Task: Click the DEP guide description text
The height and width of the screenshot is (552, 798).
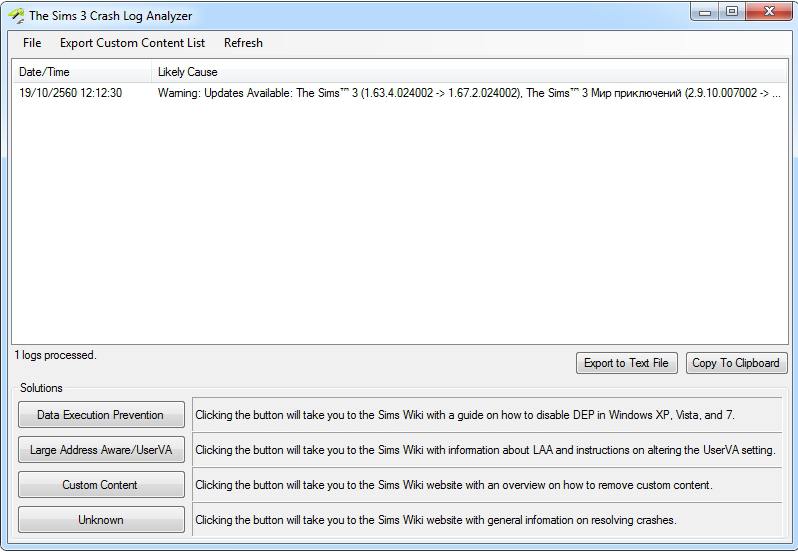Action: click(465, 415)
